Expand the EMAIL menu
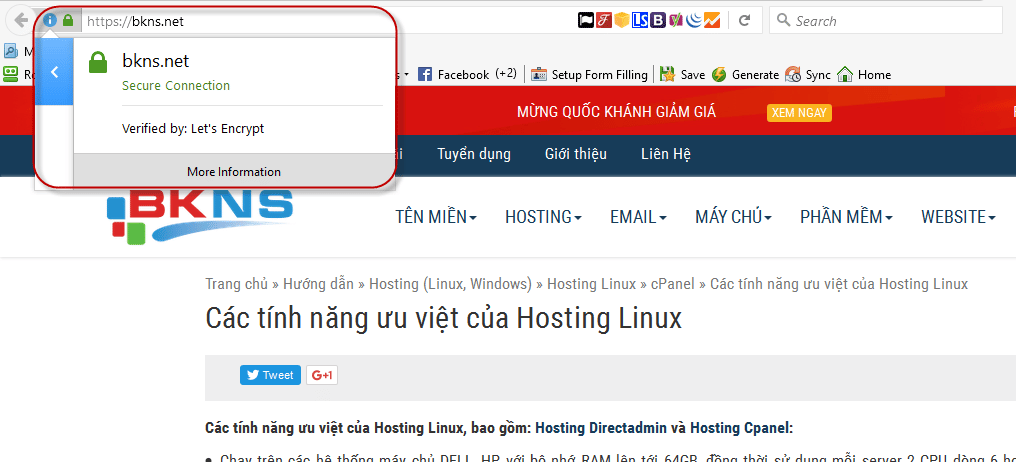The height and width of the screenshot is (462, 1016). pos(638,216)
